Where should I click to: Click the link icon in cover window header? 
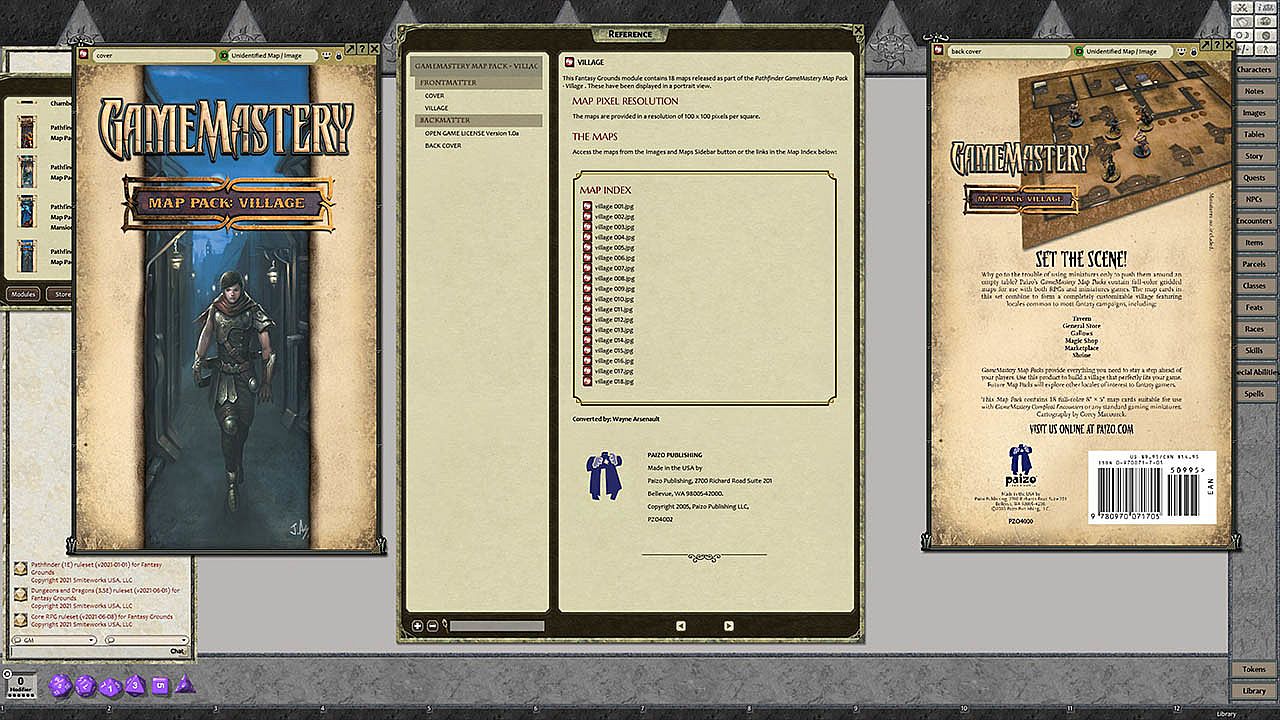tap(85, 56)
